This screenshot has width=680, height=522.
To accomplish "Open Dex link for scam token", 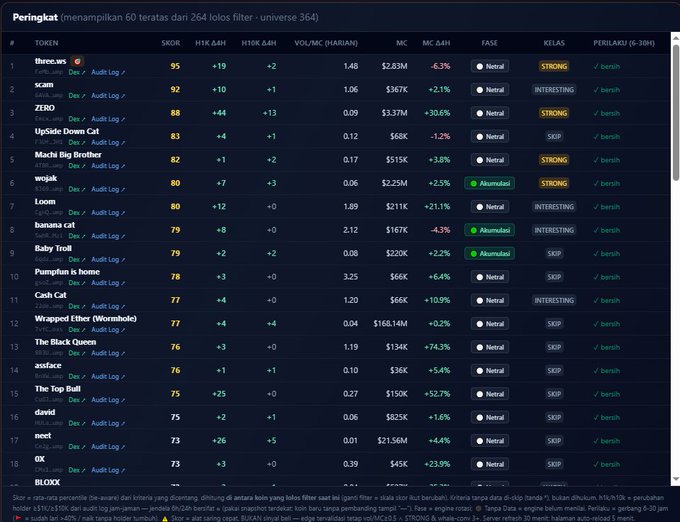I will 77,96.
